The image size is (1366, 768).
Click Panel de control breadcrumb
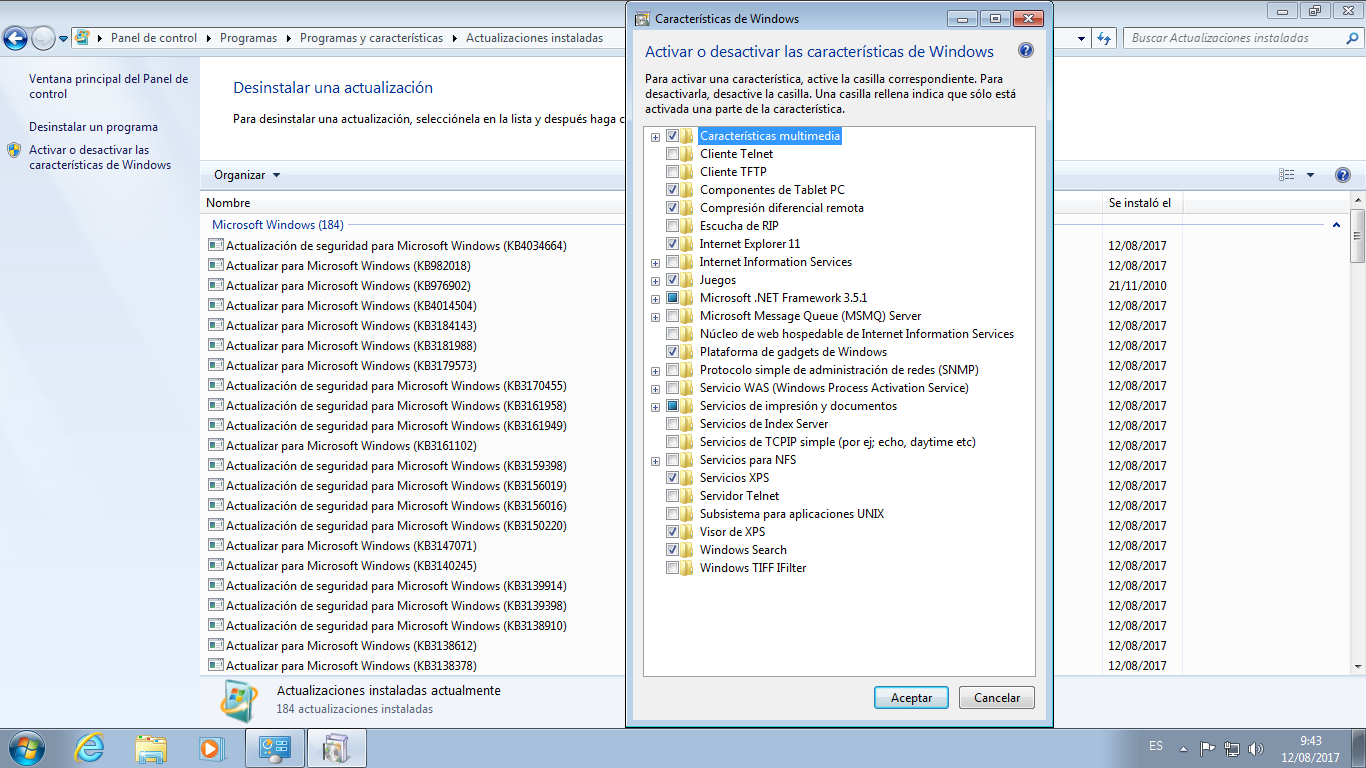tap(154, 38)
